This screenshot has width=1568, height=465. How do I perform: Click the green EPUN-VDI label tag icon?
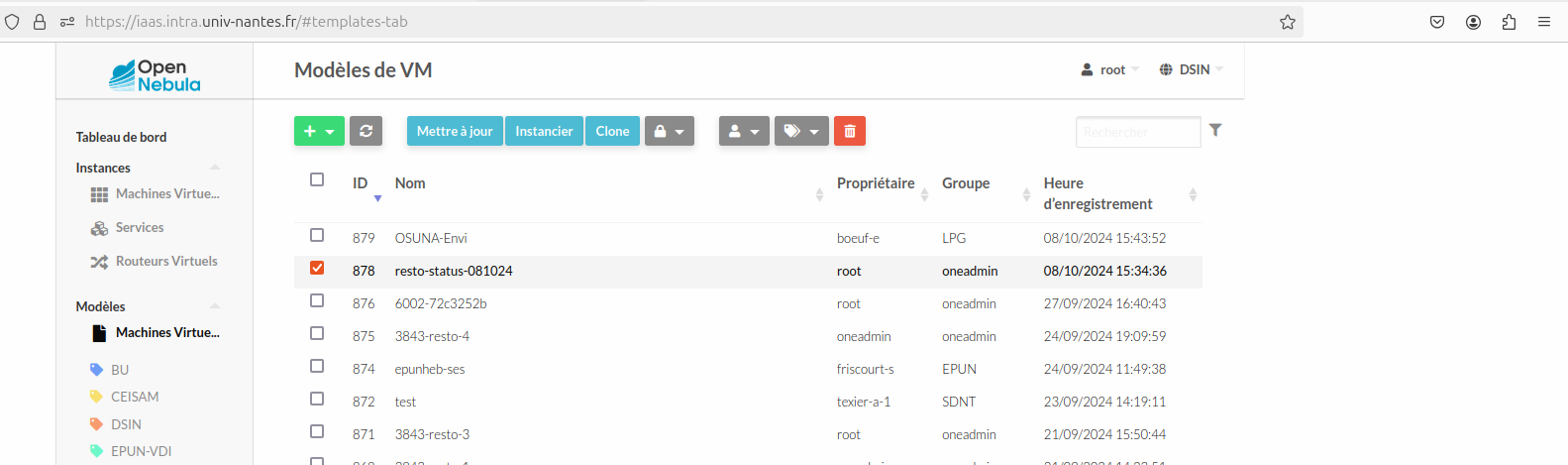(96, 451)
